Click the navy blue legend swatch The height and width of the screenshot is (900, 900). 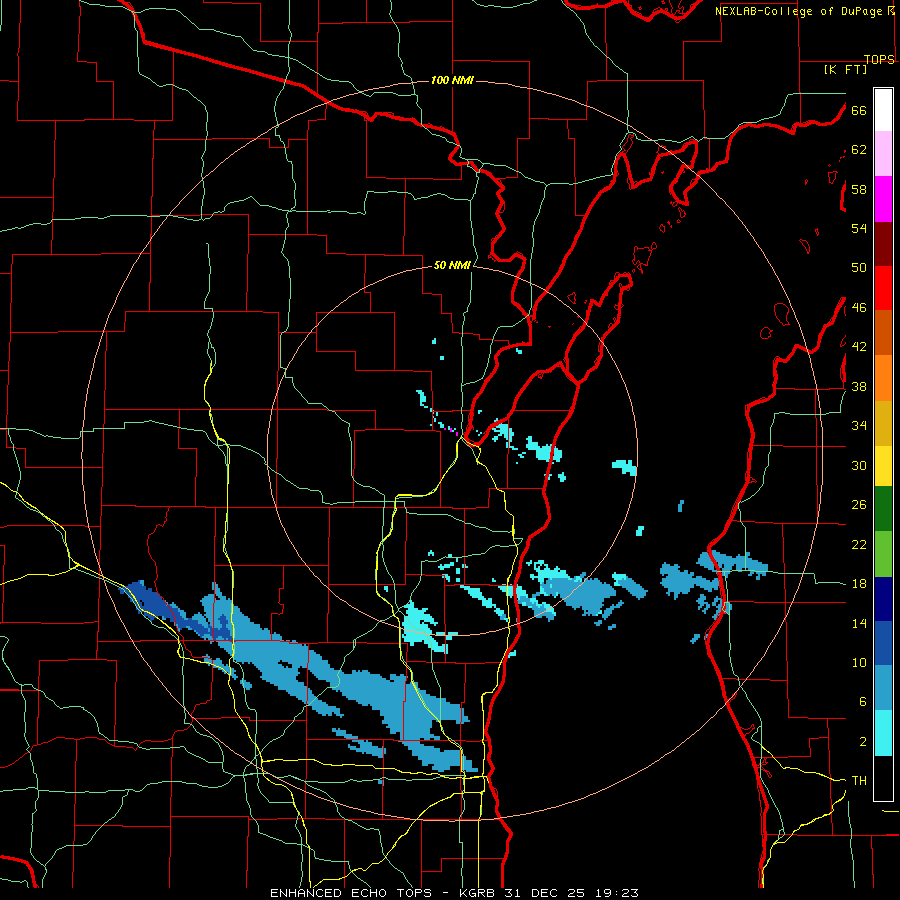pyautogui.click(x=883, y=599)
